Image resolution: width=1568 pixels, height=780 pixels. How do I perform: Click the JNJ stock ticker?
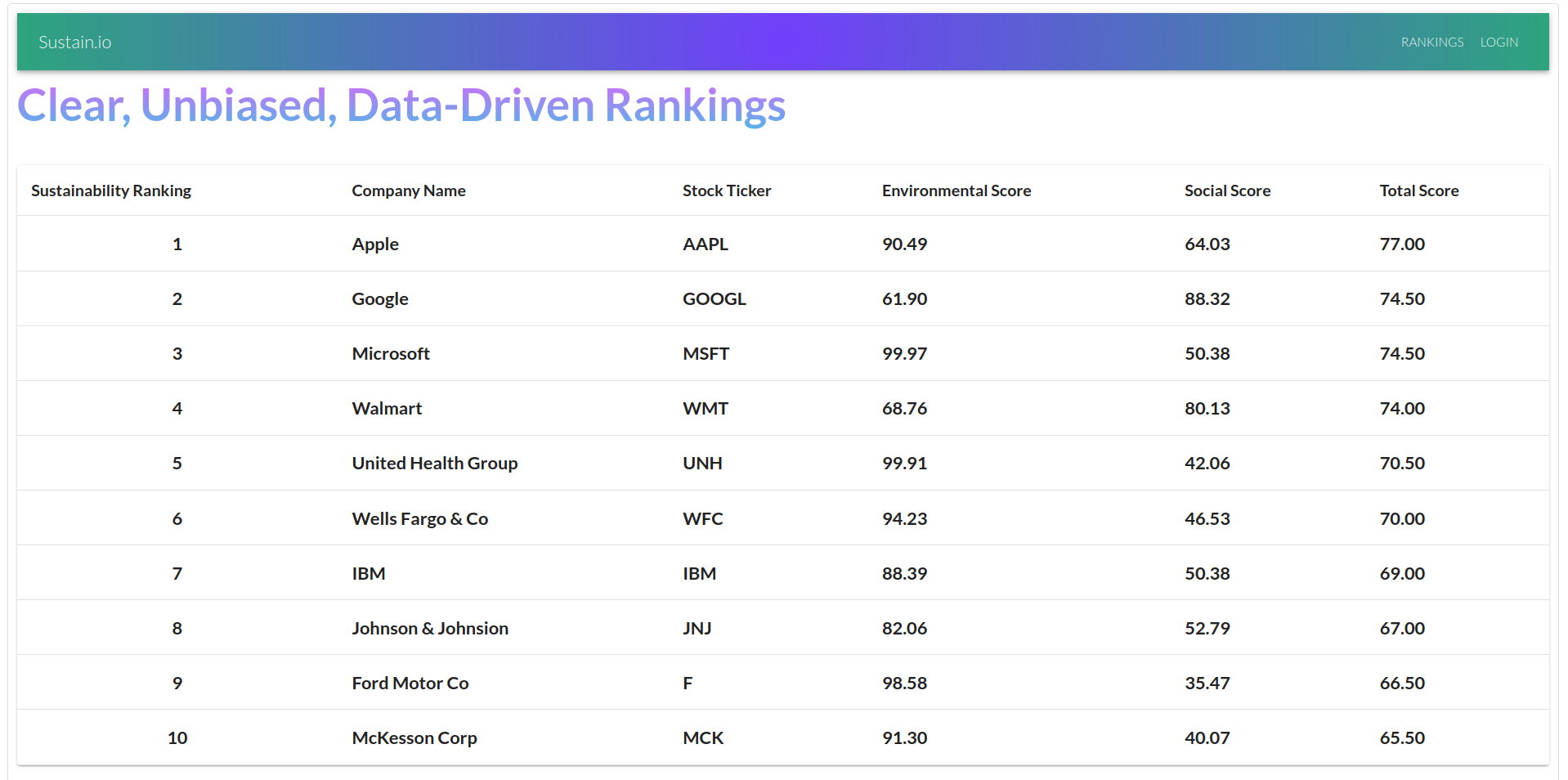tap(697, 629)
